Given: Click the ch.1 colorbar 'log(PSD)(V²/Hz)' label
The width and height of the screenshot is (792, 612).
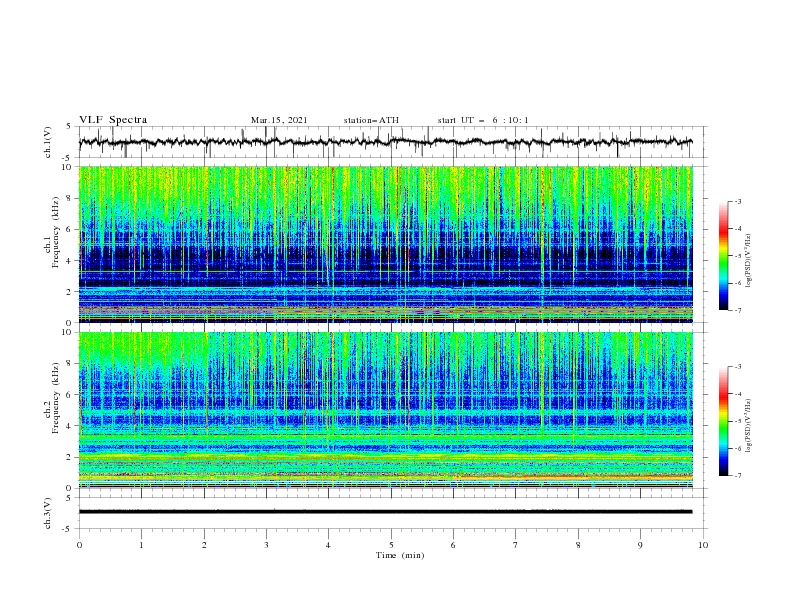Looking at the screenshot, I should [x=749, y=261].
